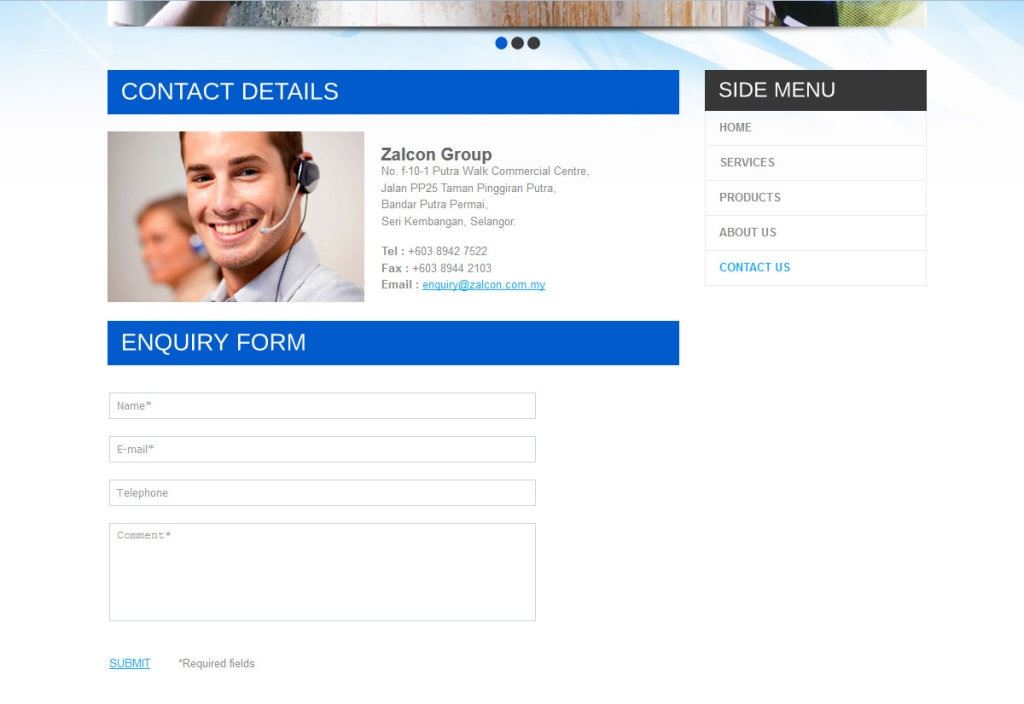This screenshot has height=704, width=1024.
Task: Select the first blue slider dot
Action: coord(501,43)
